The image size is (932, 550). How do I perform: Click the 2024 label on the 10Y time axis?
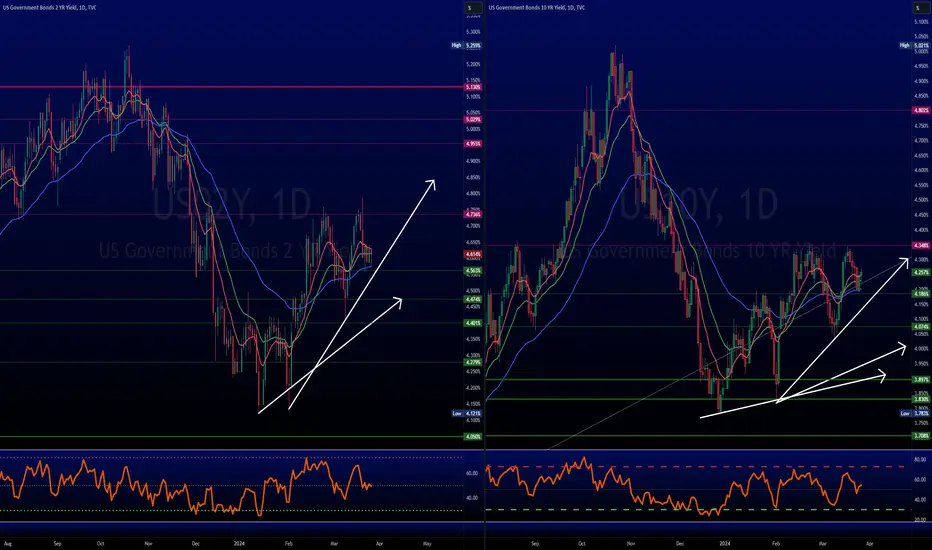click(x=724, y=543)
